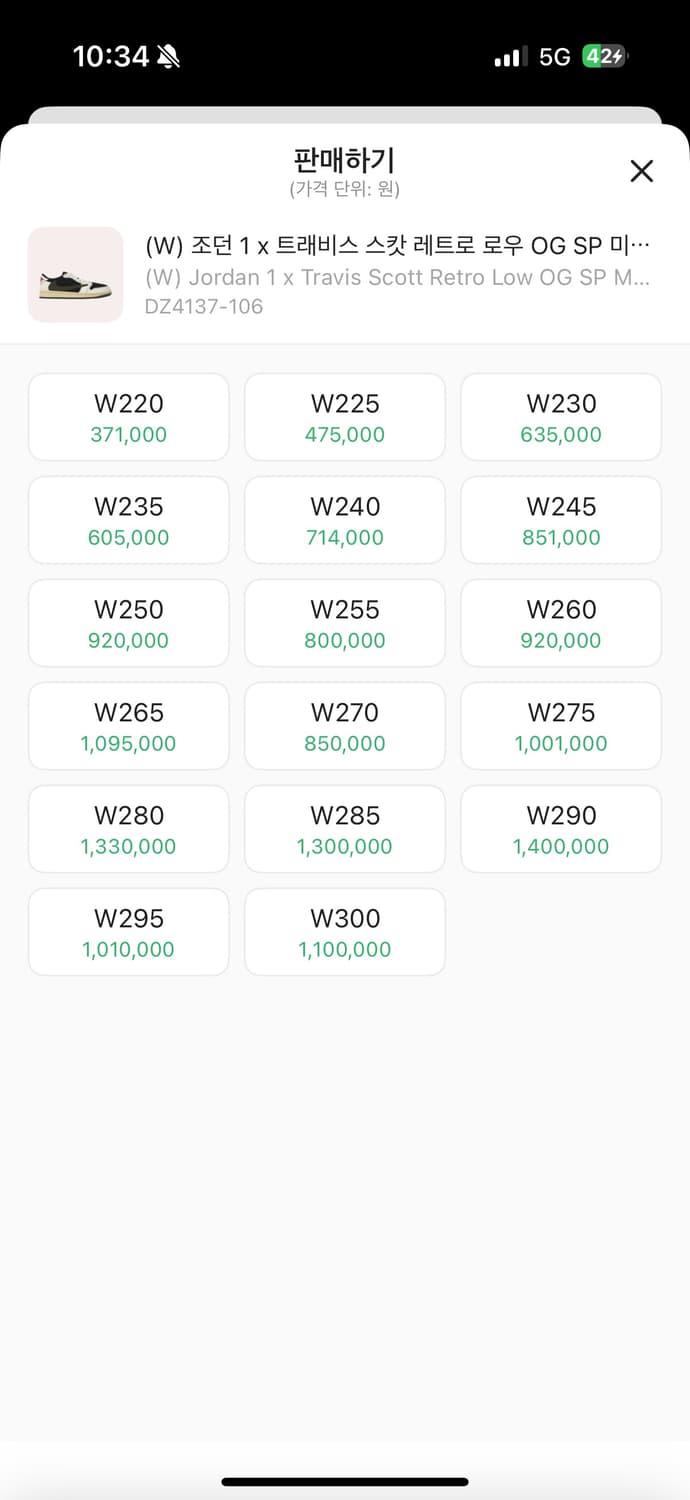Select size W280 priced 1,330,000
Image resolution: width=690 pixels, height=1500 pixels.
[x=129, y=829]
